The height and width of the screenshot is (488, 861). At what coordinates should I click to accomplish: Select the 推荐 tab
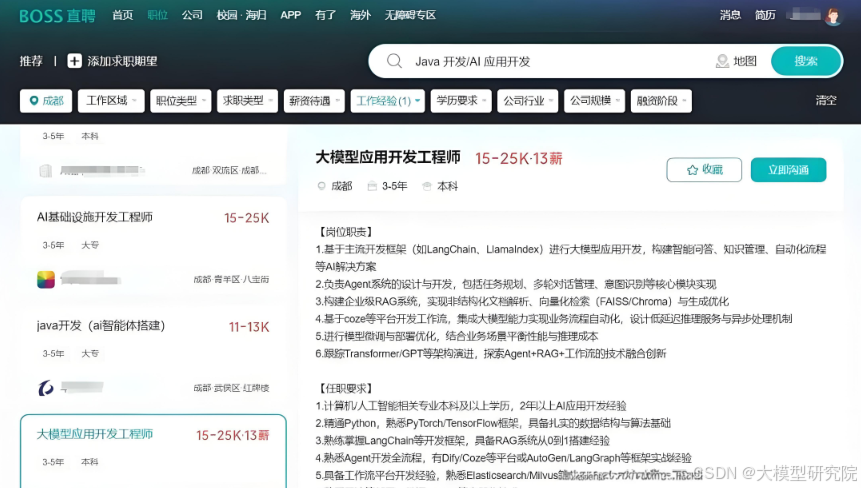[31, 61]
